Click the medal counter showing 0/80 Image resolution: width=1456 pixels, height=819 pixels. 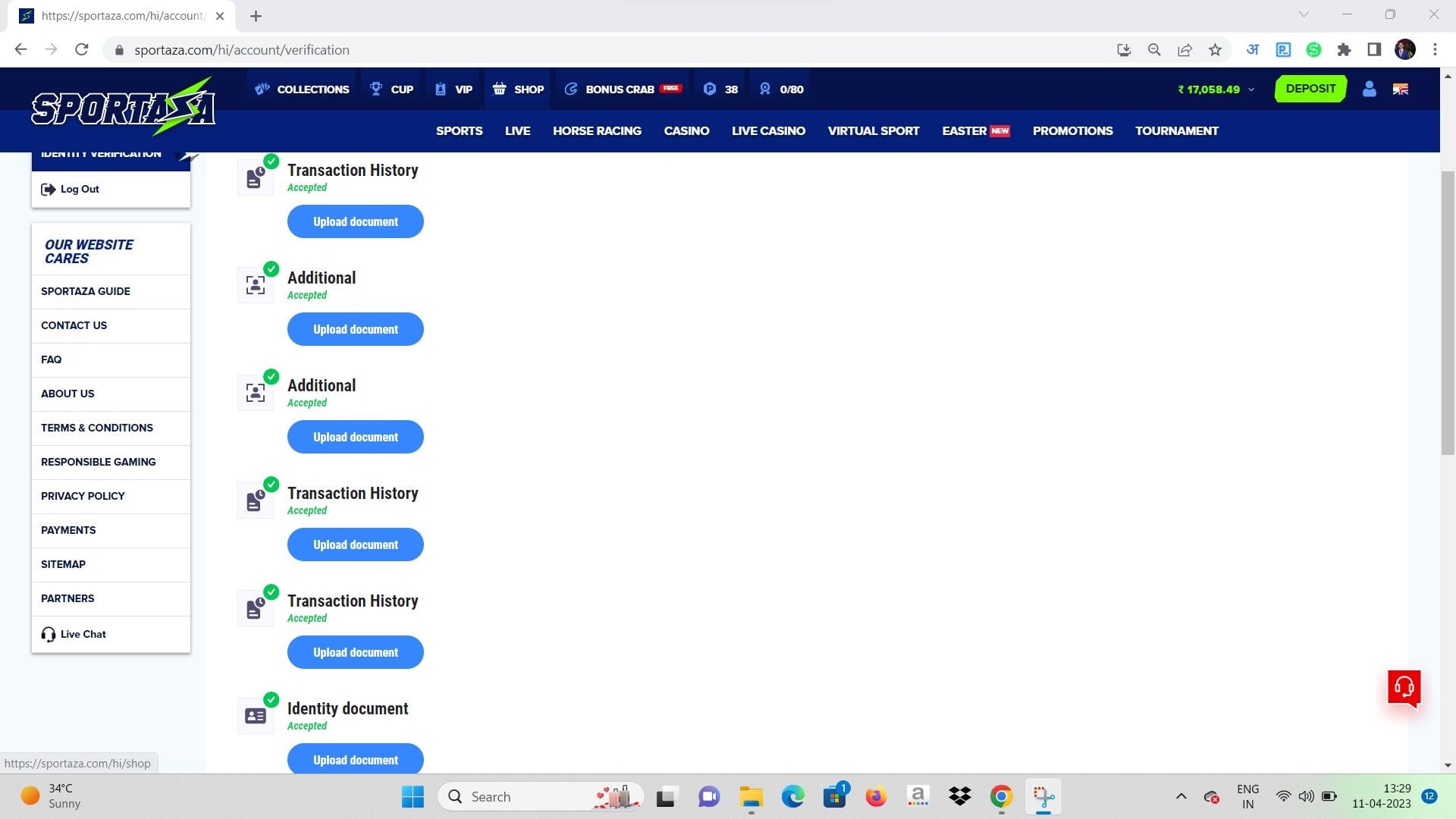click(x=781, y=89)
